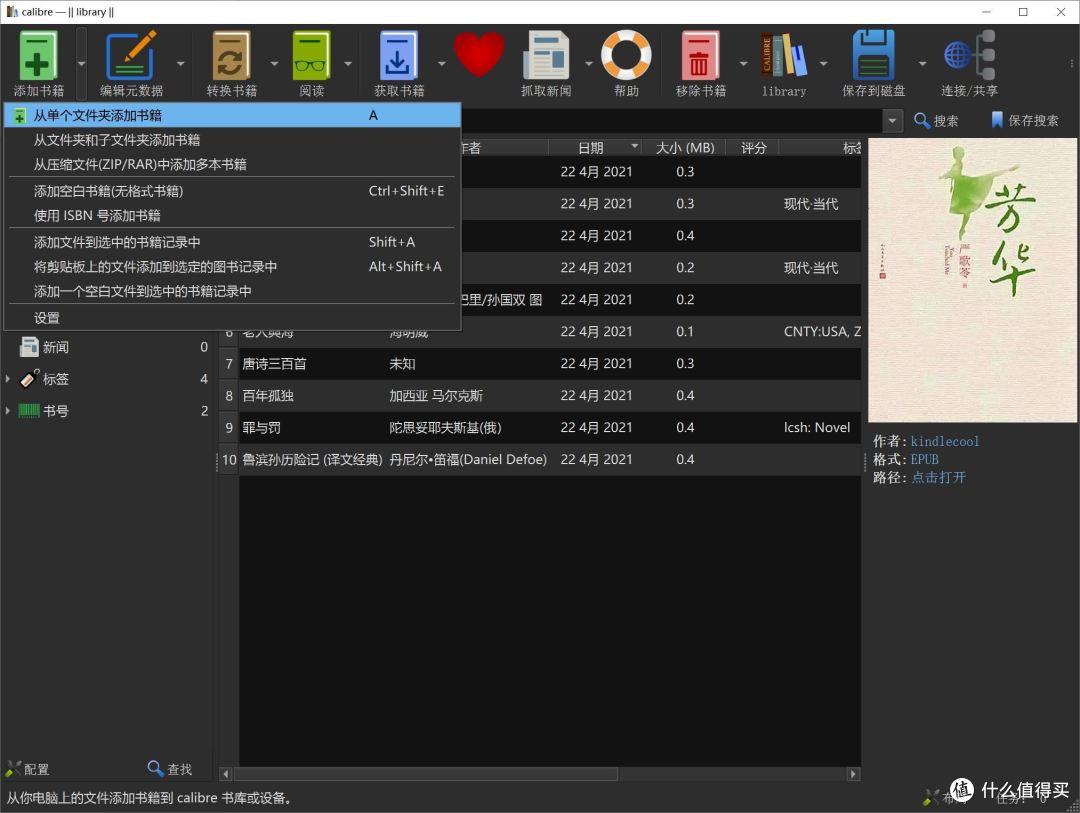
Task: Click the 芳华 book cover thumbnail
Action: pyautogui.click(x=972, y=280)
